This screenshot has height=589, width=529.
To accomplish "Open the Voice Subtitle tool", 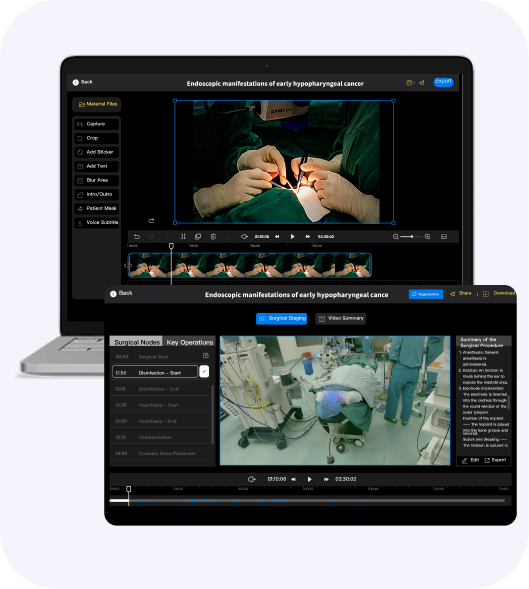I will click(97, 222).
